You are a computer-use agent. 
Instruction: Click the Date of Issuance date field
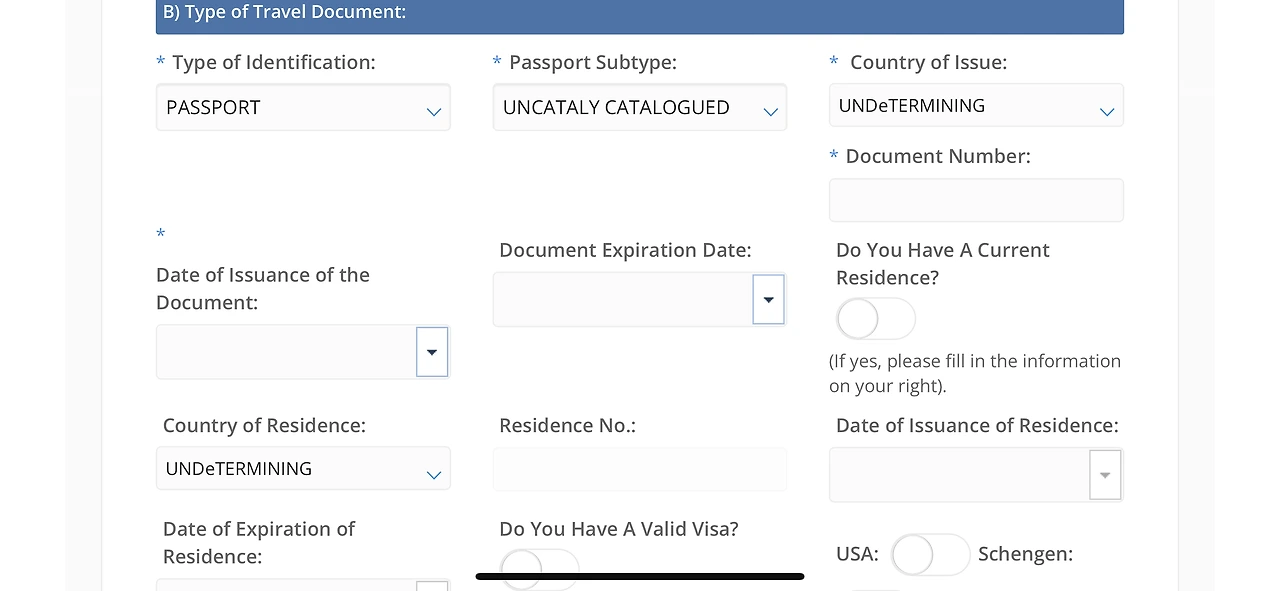[x=285, y=352]
